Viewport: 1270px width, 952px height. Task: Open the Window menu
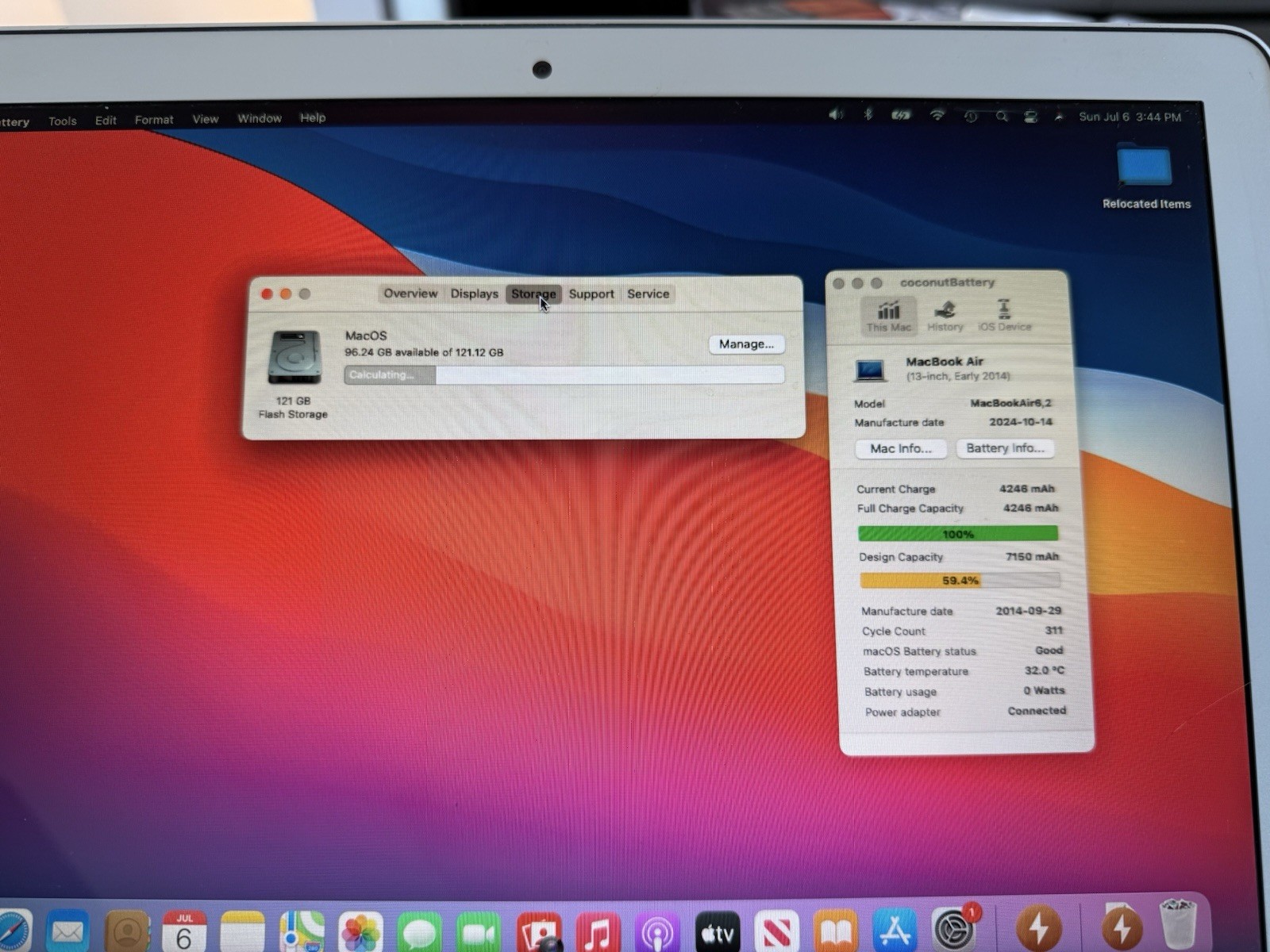pyautogui.click(x=260, y=118)
